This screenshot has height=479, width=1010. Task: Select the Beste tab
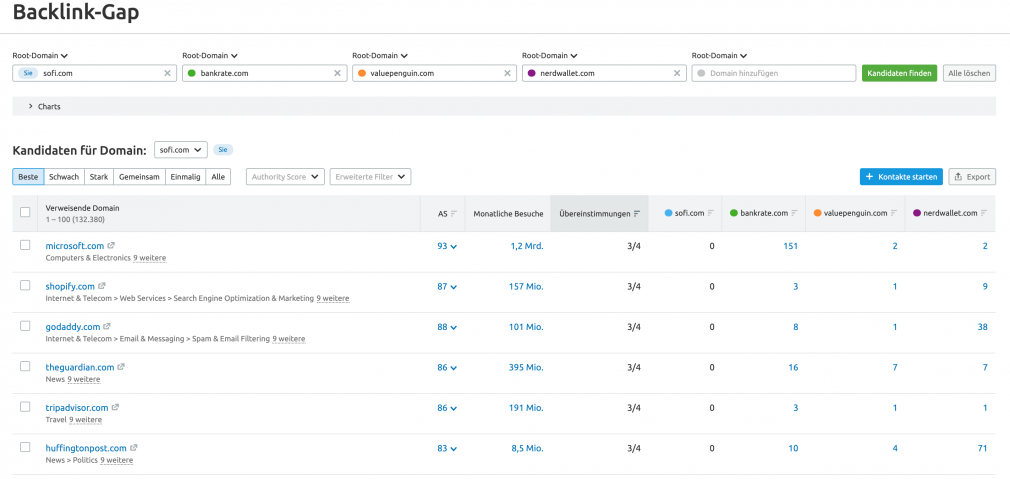tap(28, 176)
